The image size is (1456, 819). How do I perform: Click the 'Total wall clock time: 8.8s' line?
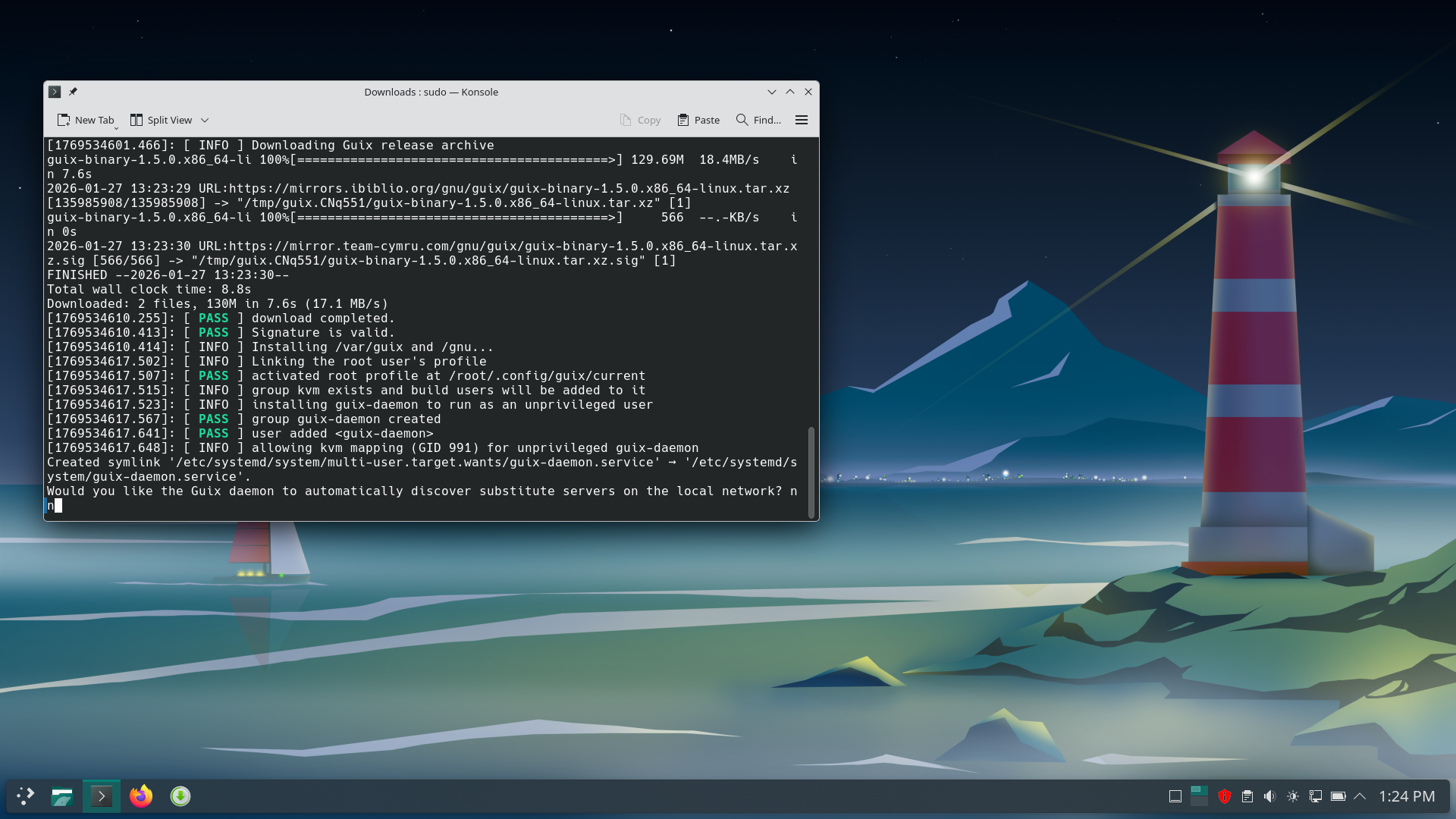[x=149, y=289]
